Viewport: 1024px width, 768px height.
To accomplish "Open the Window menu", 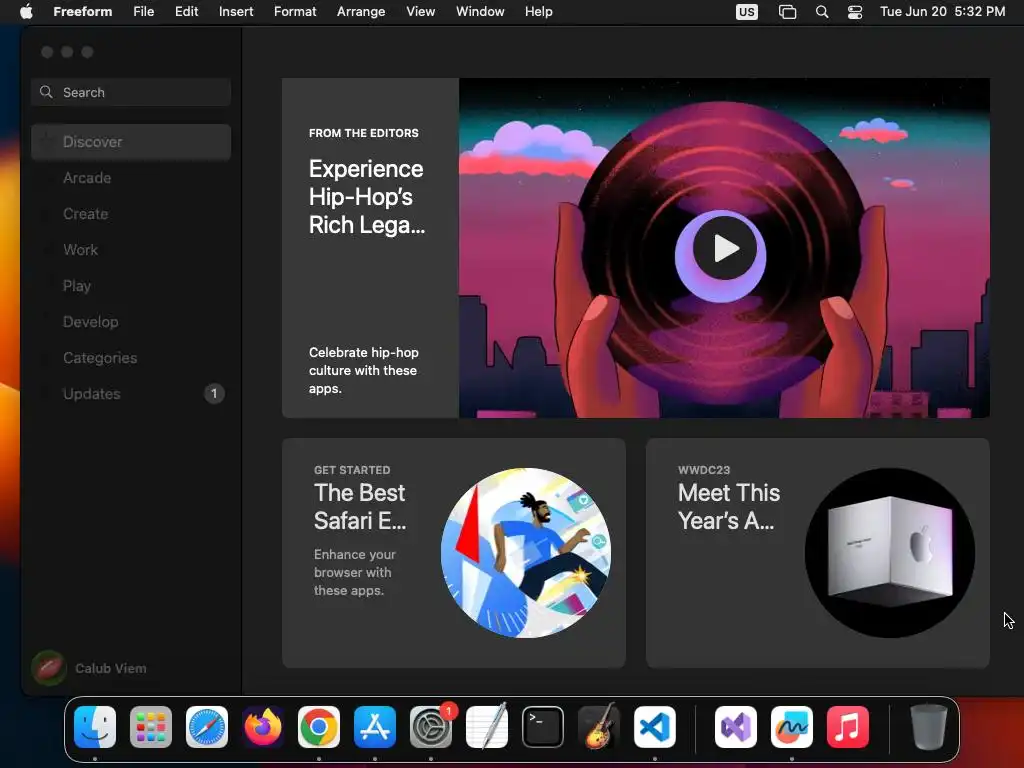I will pos(480,12).
